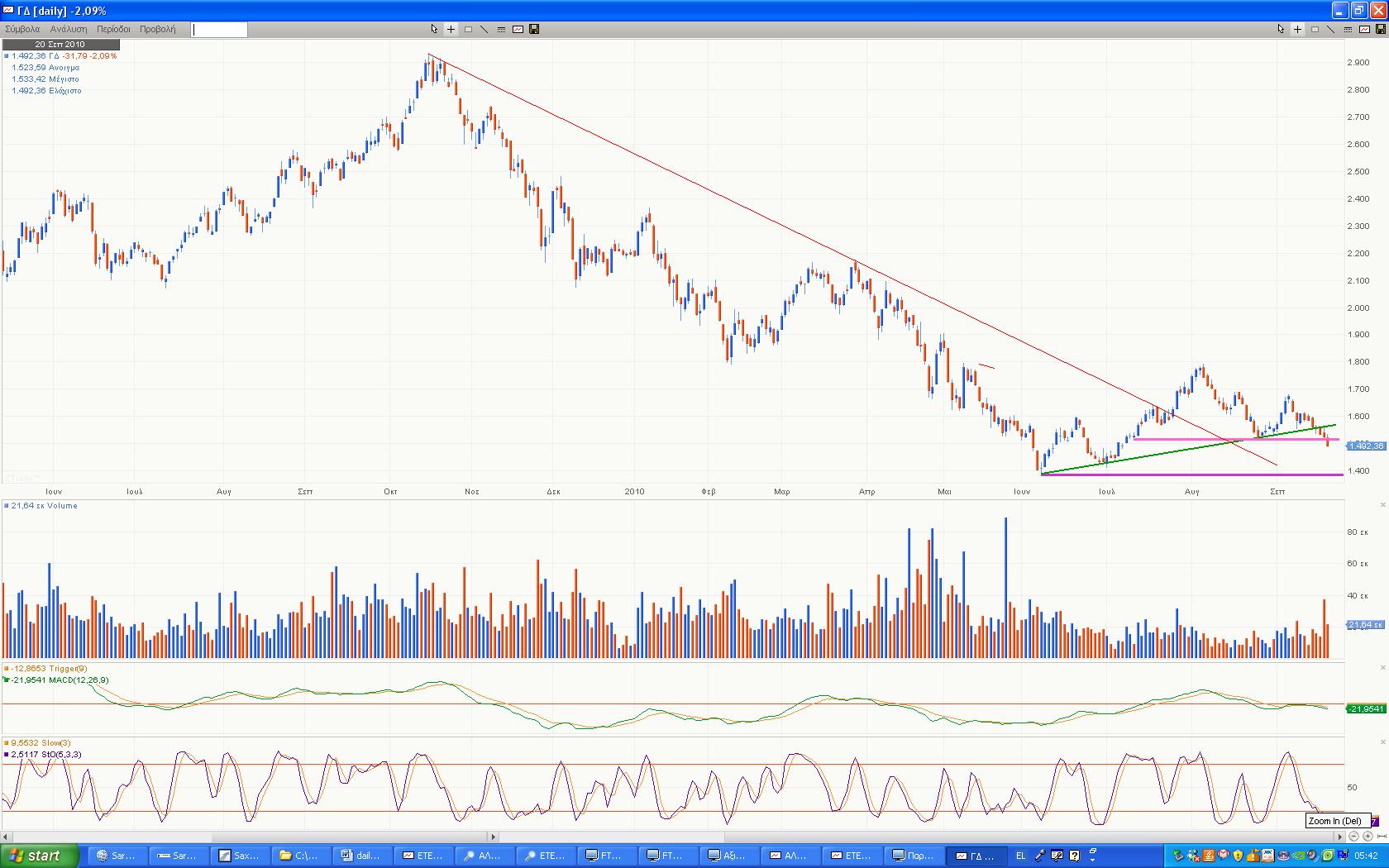1389x868 pixels.
Task: Click the symbol search input field
Action: 219,30
